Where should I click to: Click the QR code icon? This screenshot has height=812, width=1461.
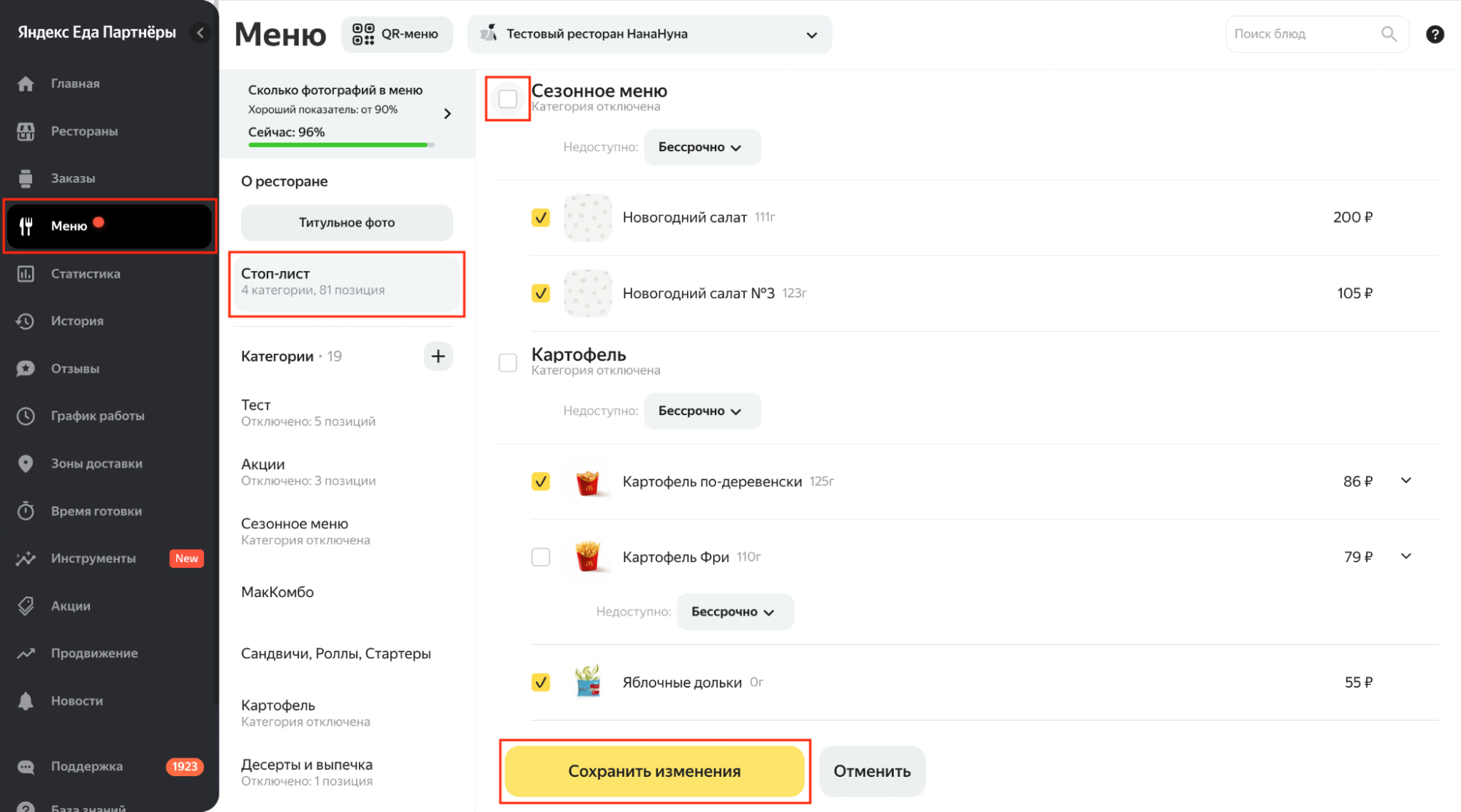(x=363, y=34)
